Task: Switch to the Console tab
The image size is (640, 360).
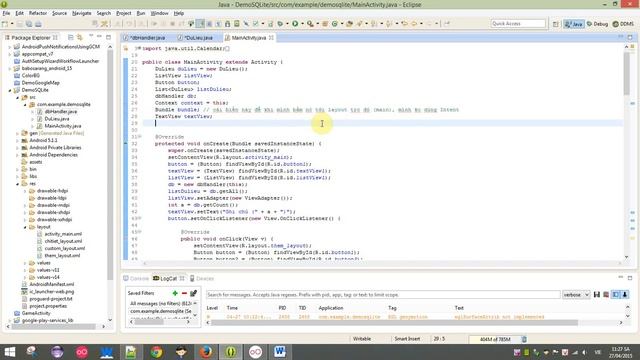Action: click(x=136, y=278)
